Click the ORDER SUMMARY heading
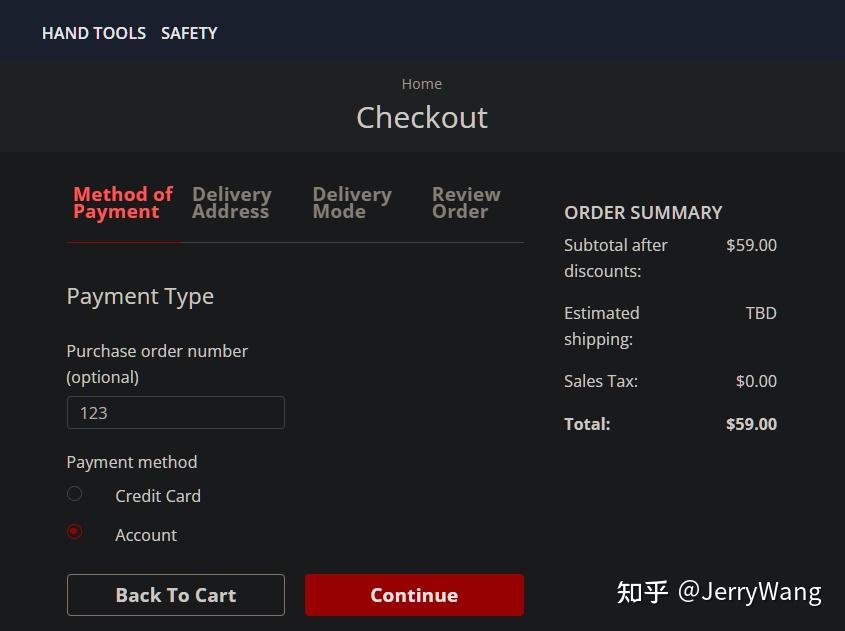845x631 pixels. coord(643,212)
